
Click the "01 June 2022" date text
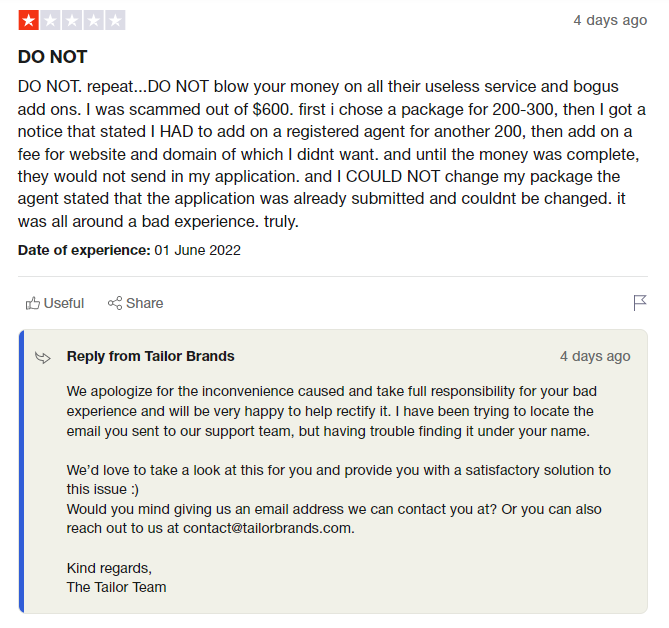click(x=197, y=250)
